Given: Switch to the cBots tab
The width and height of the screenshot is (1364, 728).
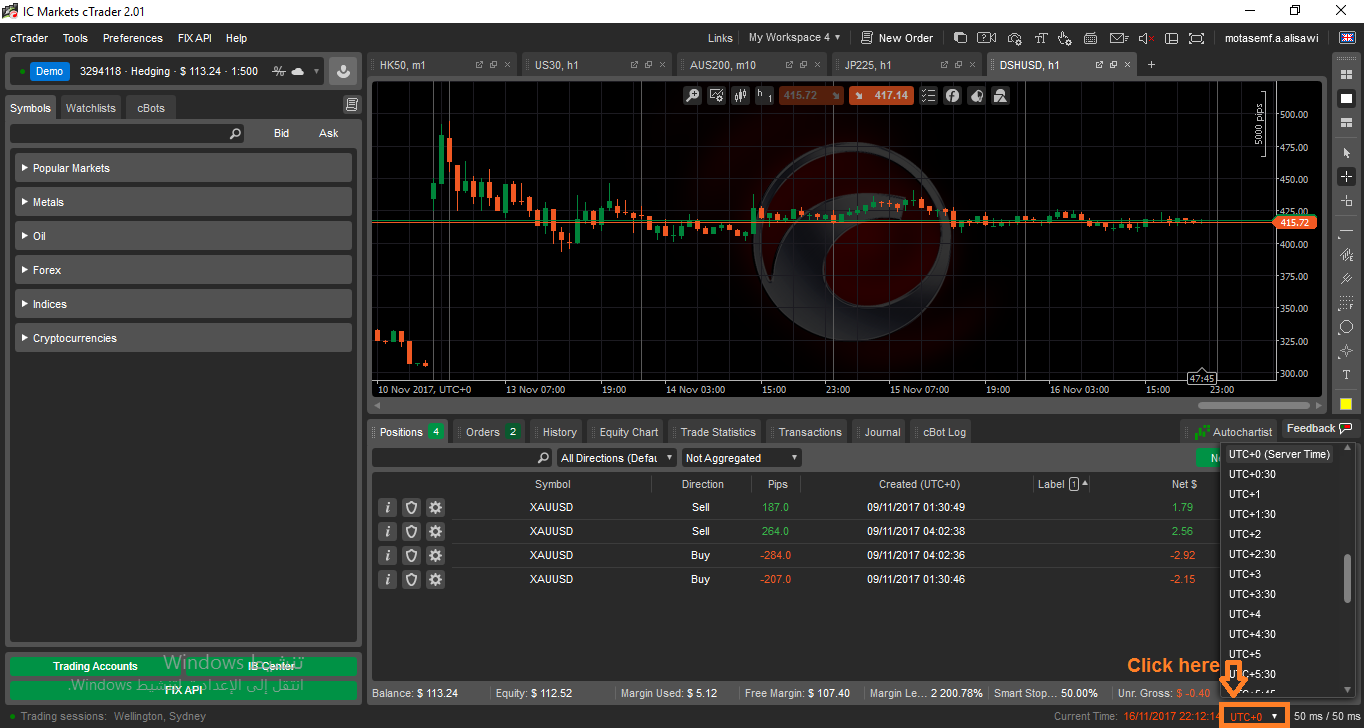Looking at the screenshot, I should (151, 108).
